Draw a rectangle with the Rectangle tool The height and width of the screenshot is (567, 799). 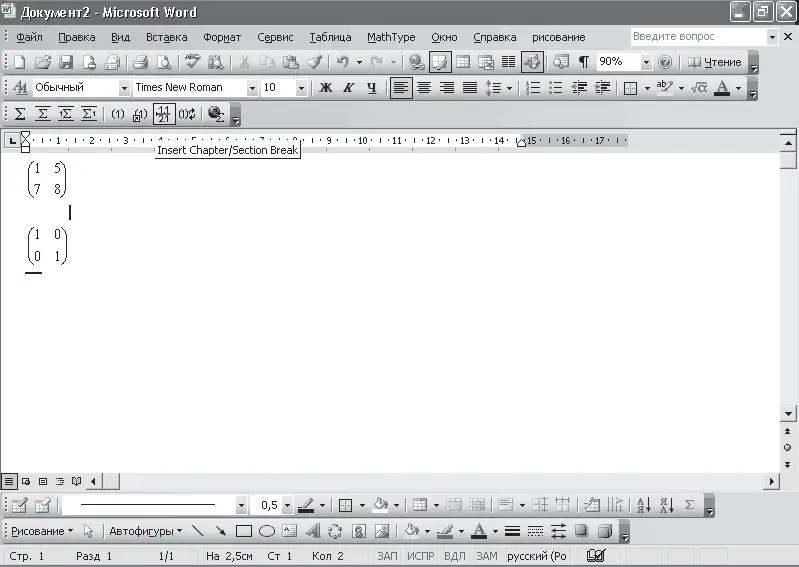(244, 531)
